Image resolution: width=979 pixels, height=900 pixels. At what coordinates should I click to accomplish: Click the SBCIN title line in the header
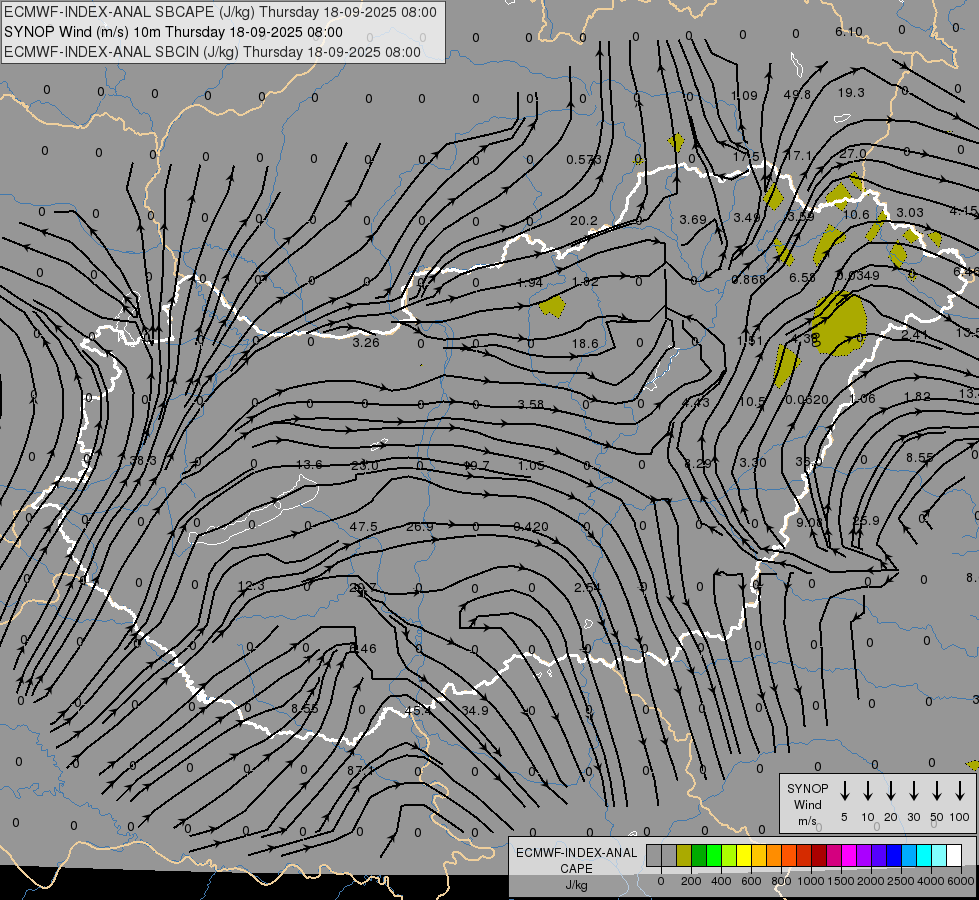tap(212, 52)
